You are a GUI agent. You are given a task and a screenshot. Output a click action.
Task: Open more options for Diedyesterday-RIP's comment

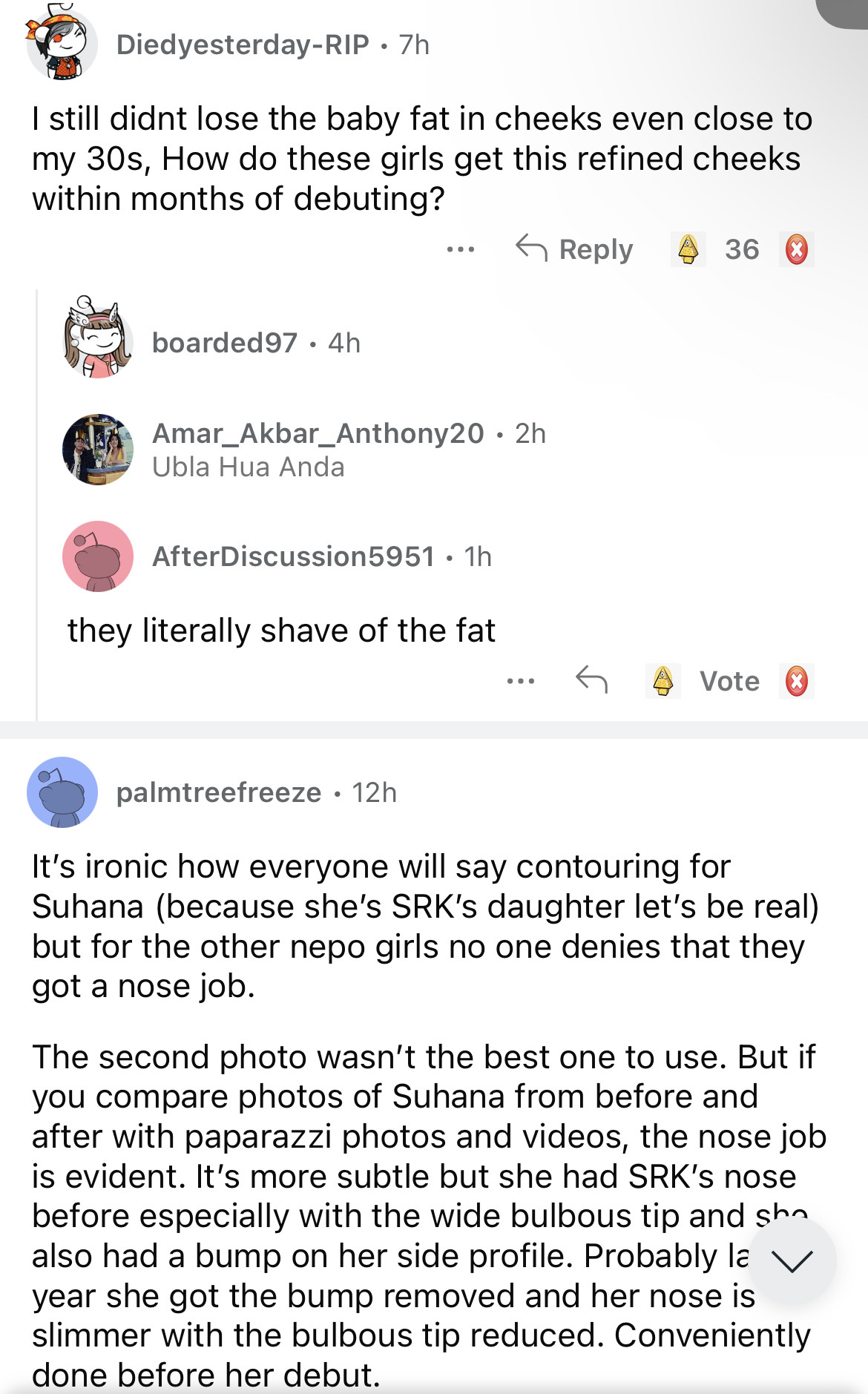pyautogui.click(x=460, y=249)
